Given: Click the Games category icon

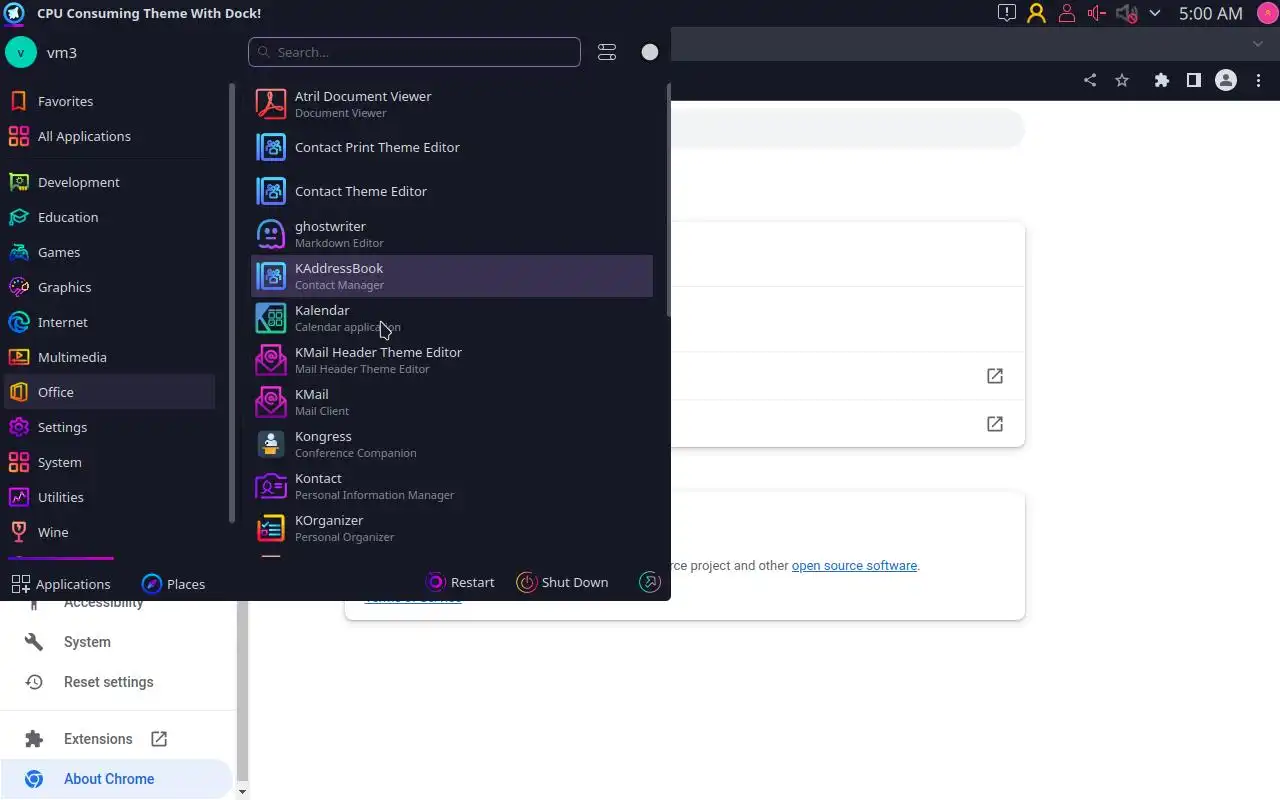Looking at the screenshot, I should [x=19, y=252].
